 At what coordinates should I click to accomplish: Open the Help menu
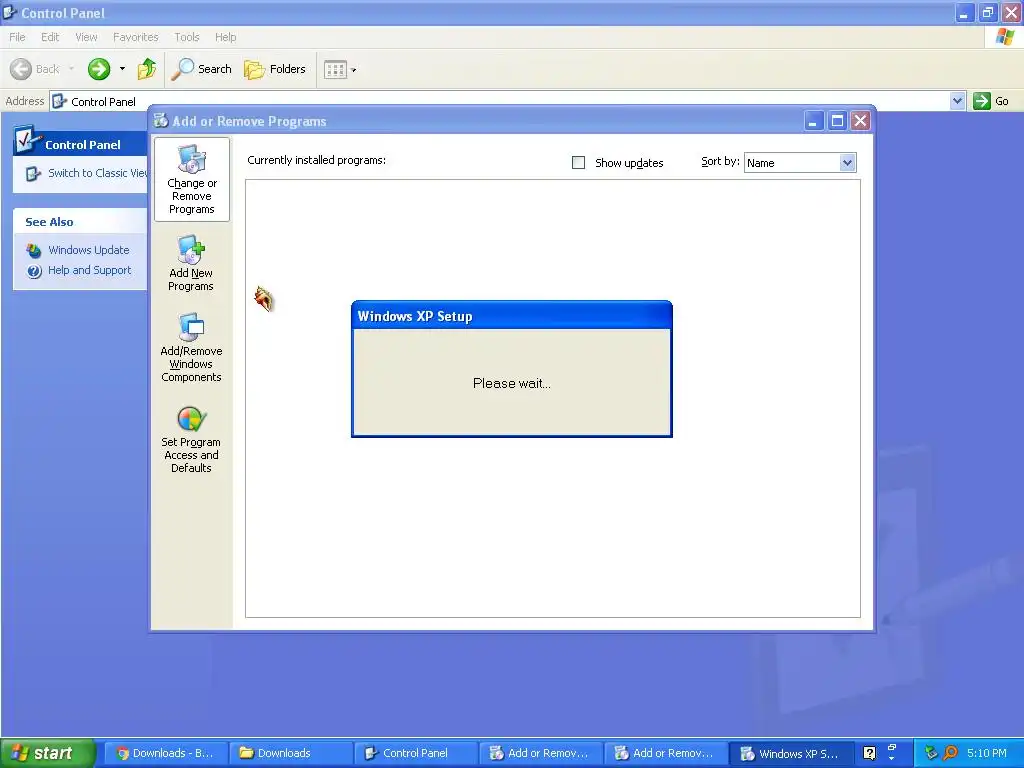(x=225, y=37)
